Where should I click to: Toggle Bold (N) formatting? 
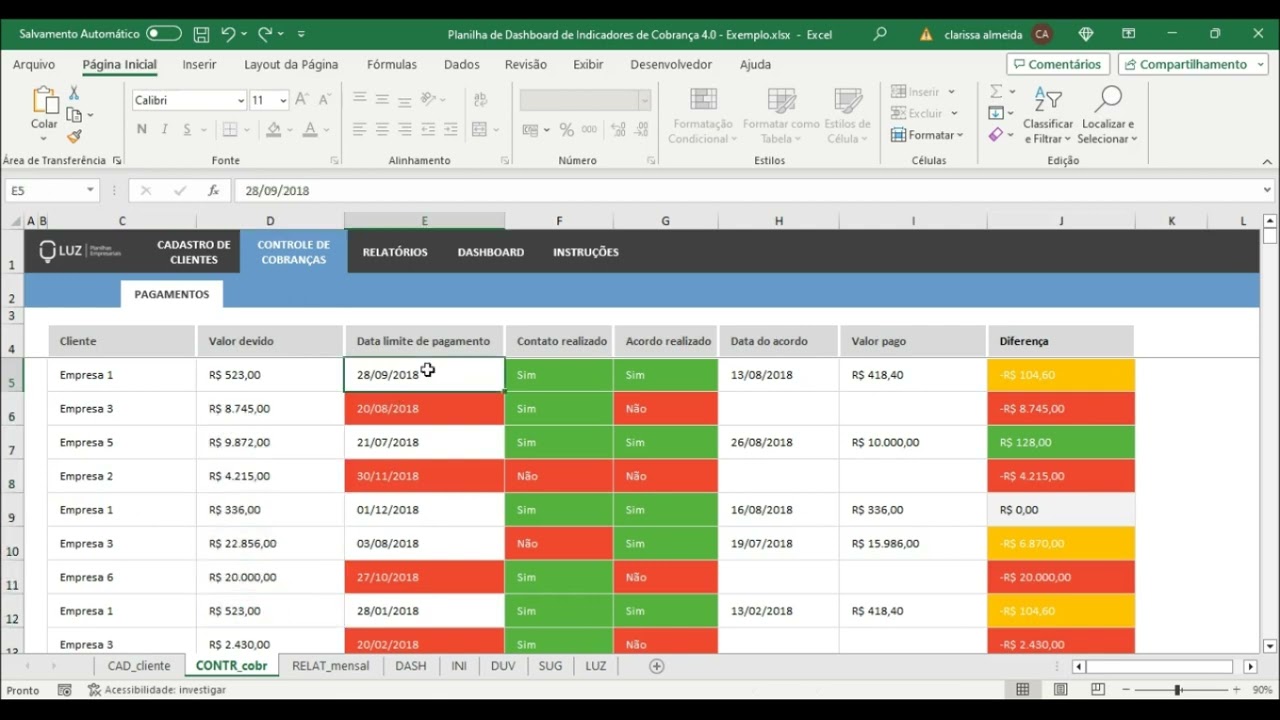[x=141, y=130]
